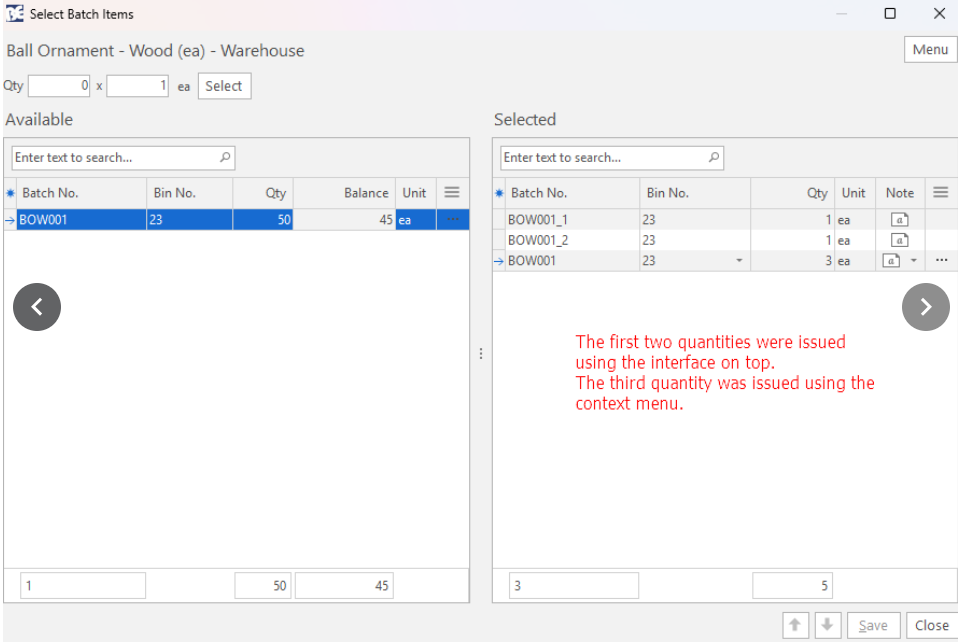Focus the Available search box

pyautogui.click(x=123, y=158)
